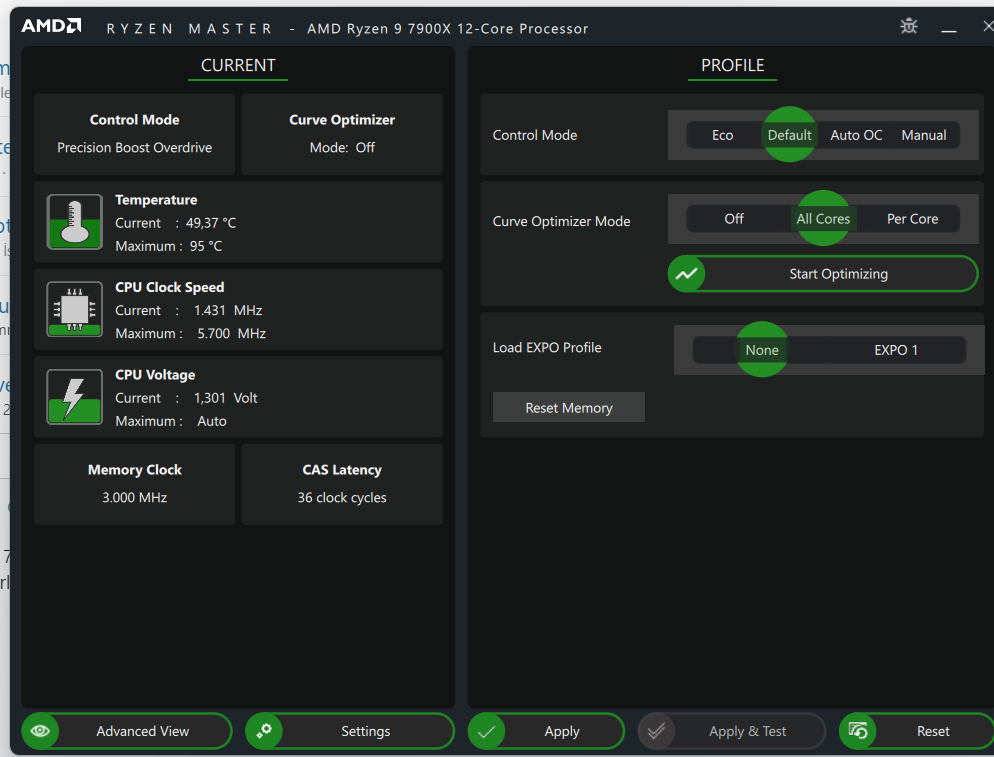Viewport: 994px width, 757px height.
Task: Click the Curve Optimizer Mode label
Action: (562, 221)
